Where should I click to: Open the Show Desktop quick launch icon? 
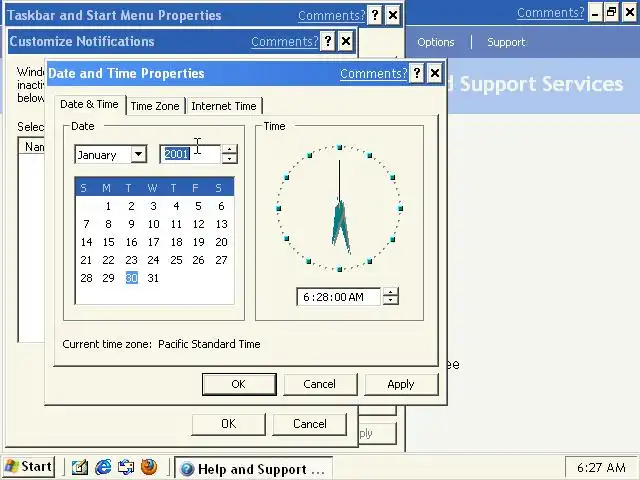tap(80, 467)
